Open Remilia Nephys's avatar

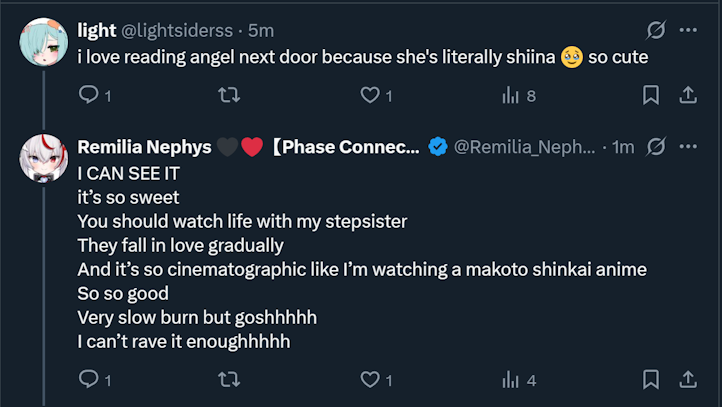[x=43, y=158]
